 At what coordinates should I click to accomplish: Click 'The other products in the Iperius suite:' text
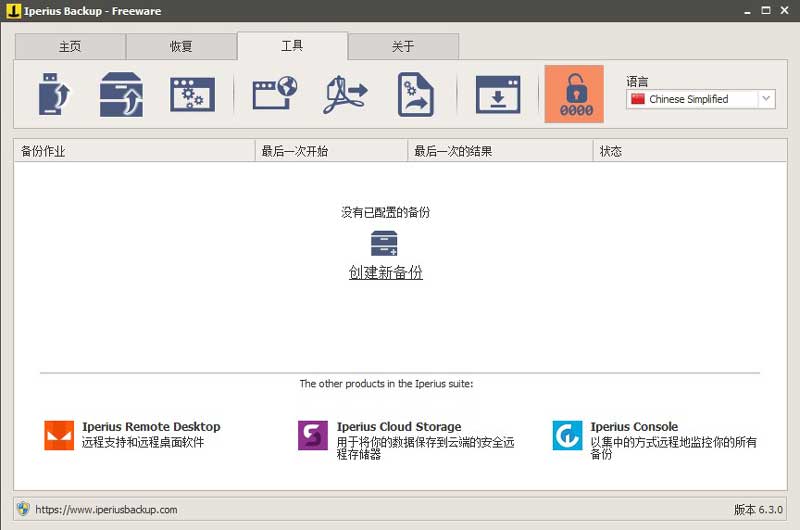click(386, 384)
